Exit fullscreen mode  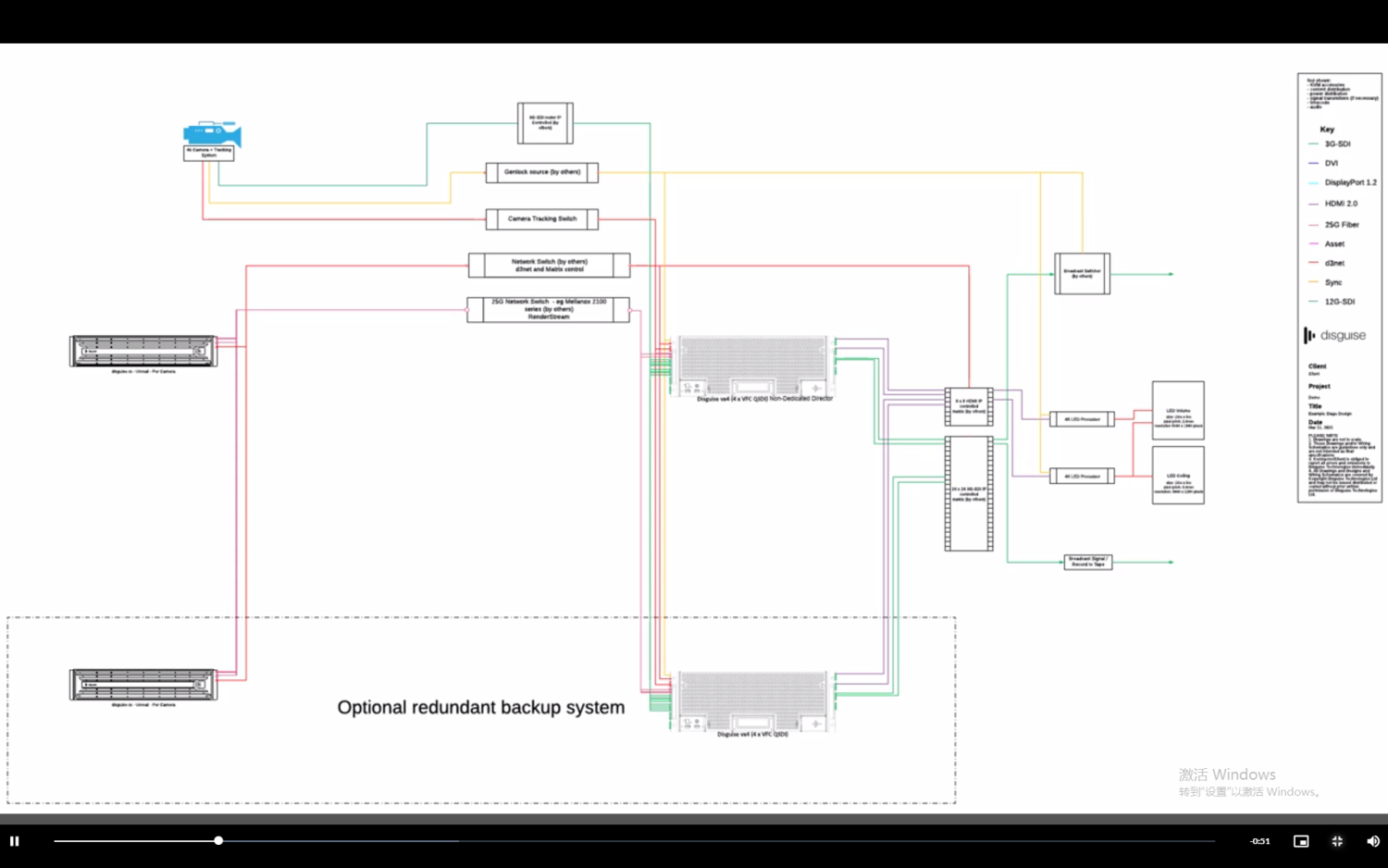tap(1337, 841)
